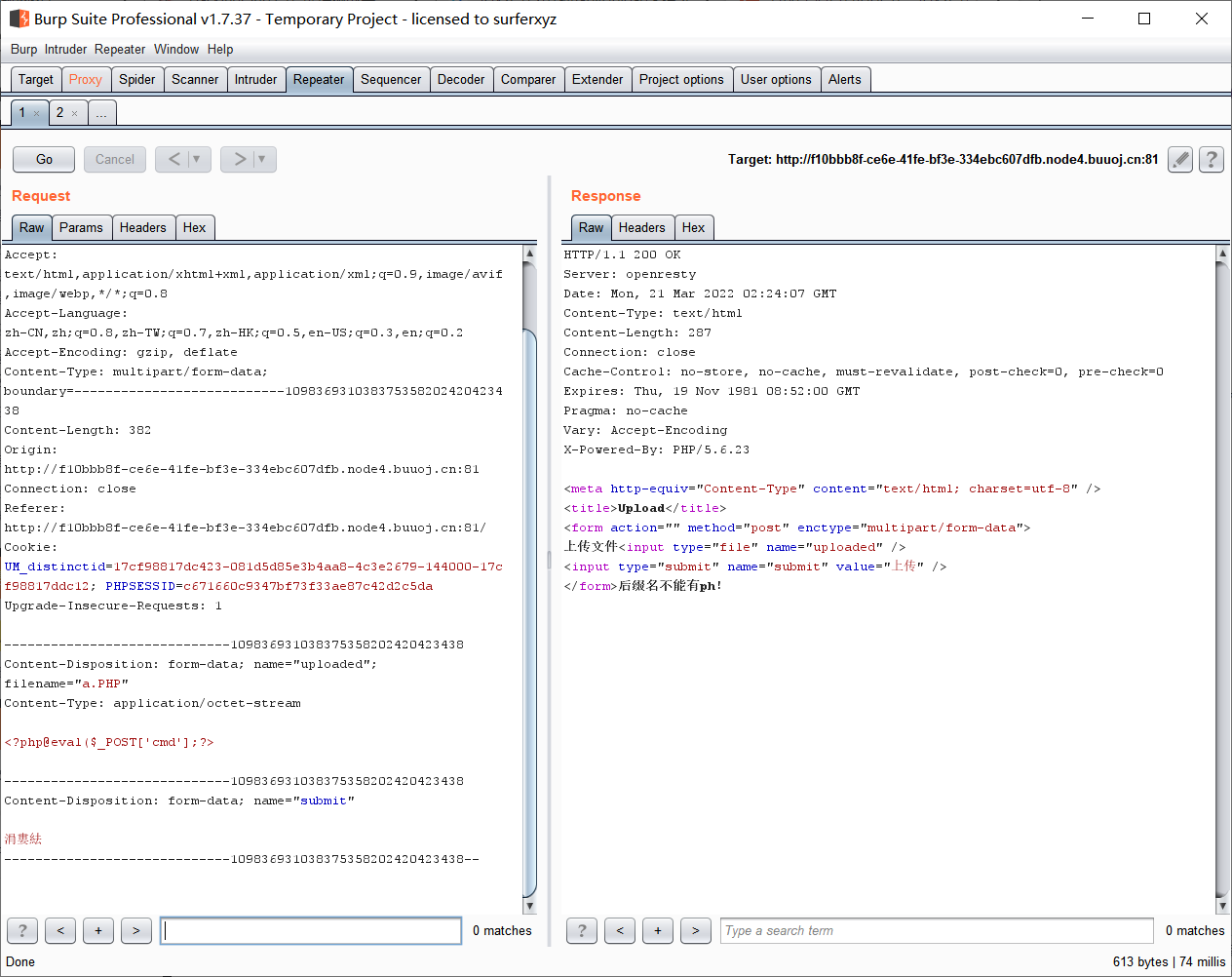Open the User options tab
The image size is (1232, 977).
click(x=776, y=80)
